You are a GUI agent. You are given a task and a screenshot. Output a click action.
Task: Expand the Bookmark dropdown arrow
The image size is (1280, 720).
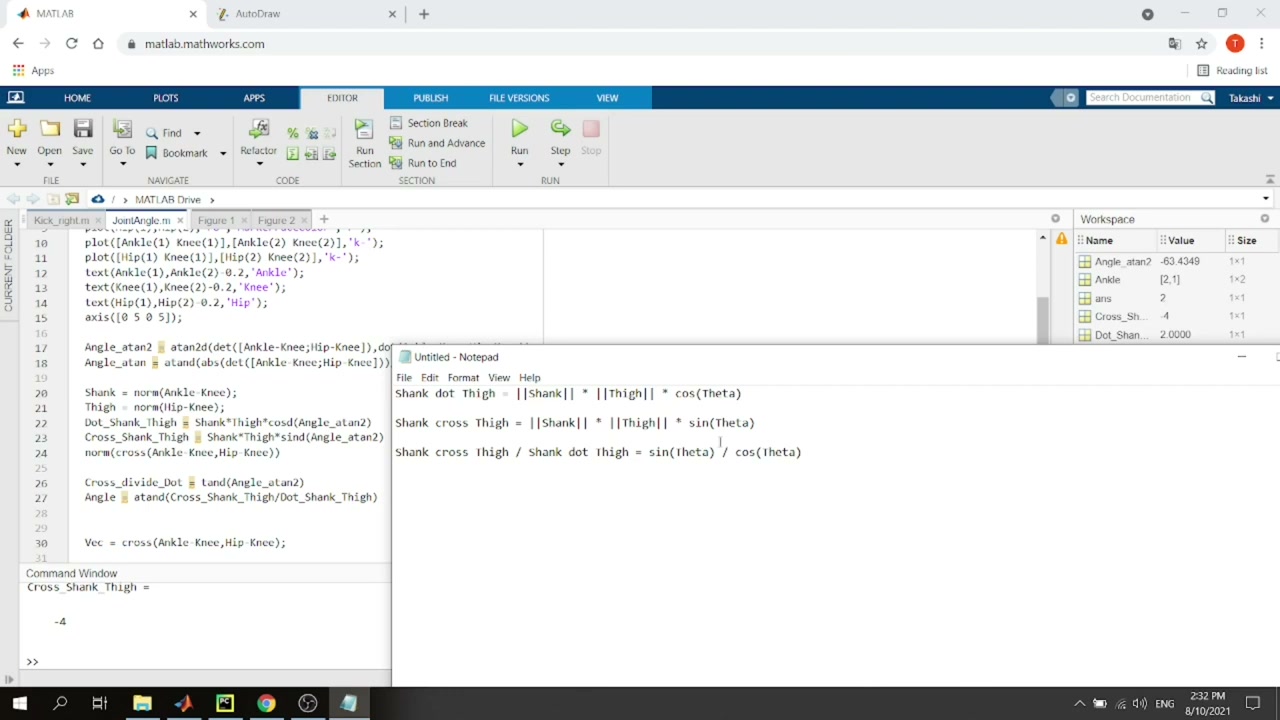(222, 153)
